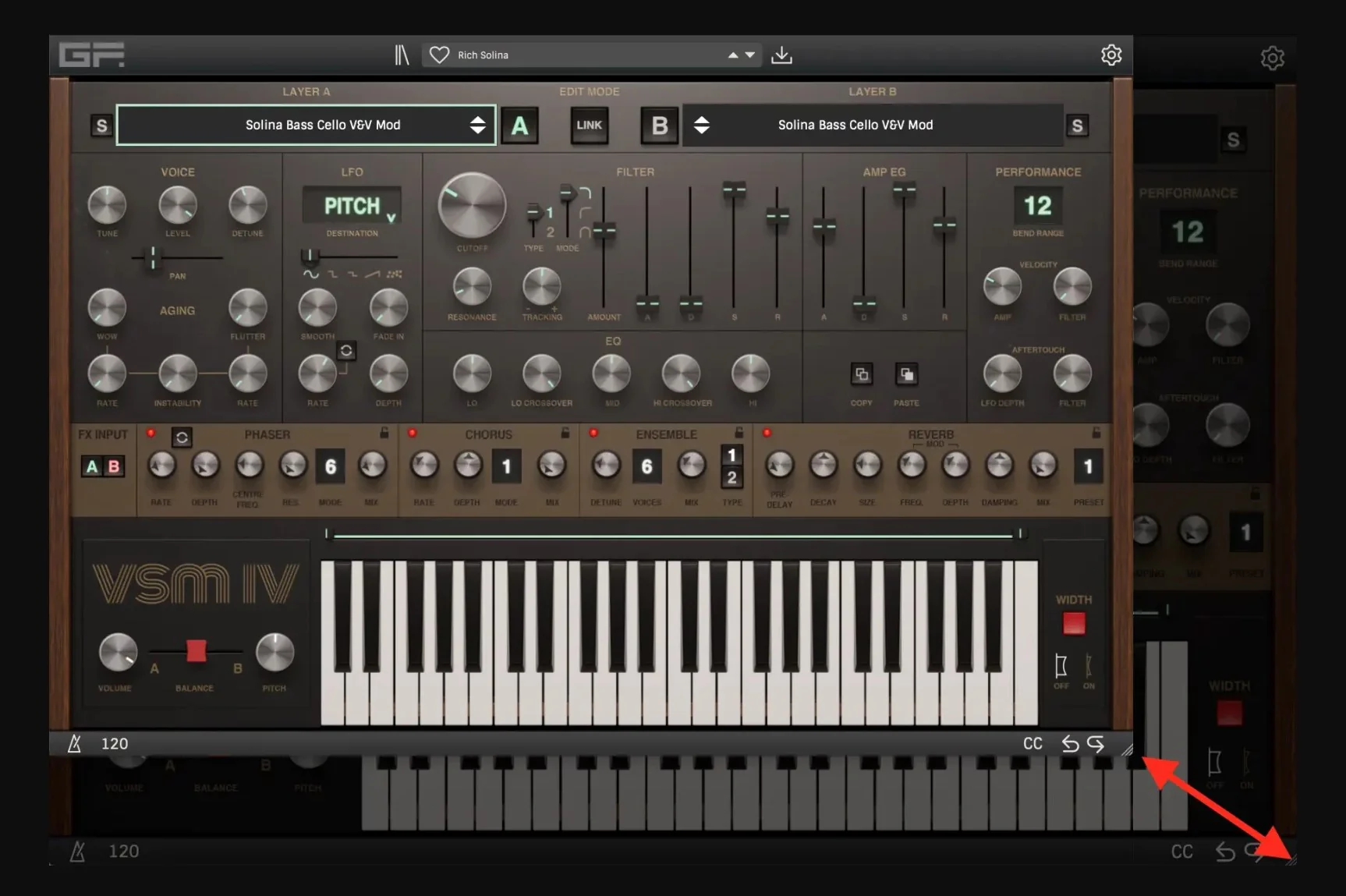Change Phaser mode value 6
The height and width of the screenshot is (896, 1346).
coord(331,466)
